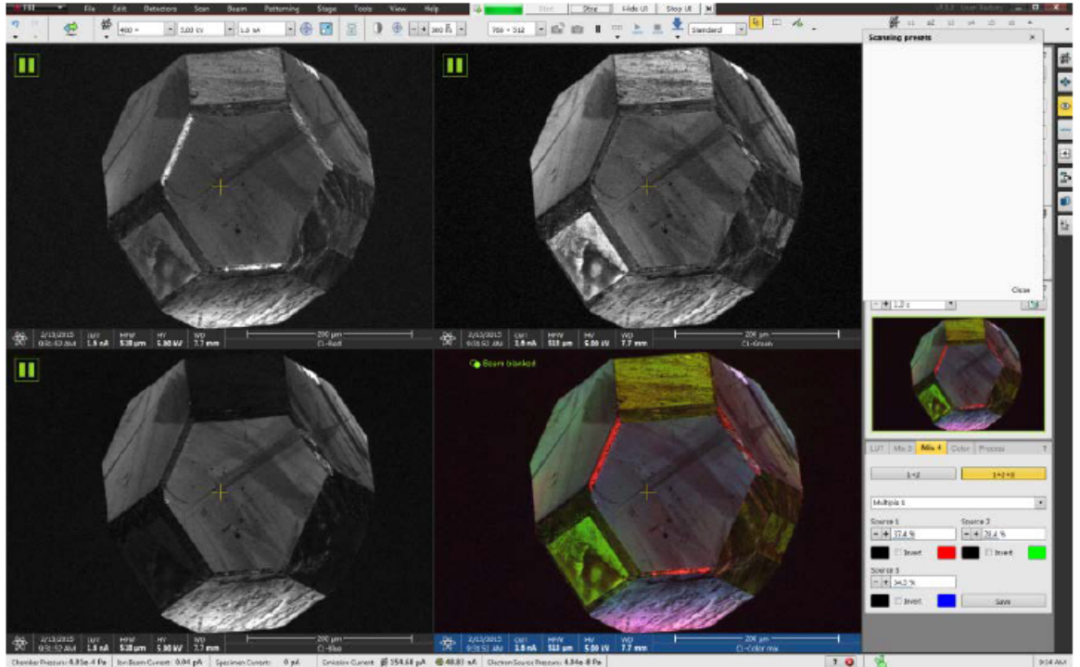Click the green beam switch arrows icon
Screen dimensions: 1080x667
(x=70, y=29)
